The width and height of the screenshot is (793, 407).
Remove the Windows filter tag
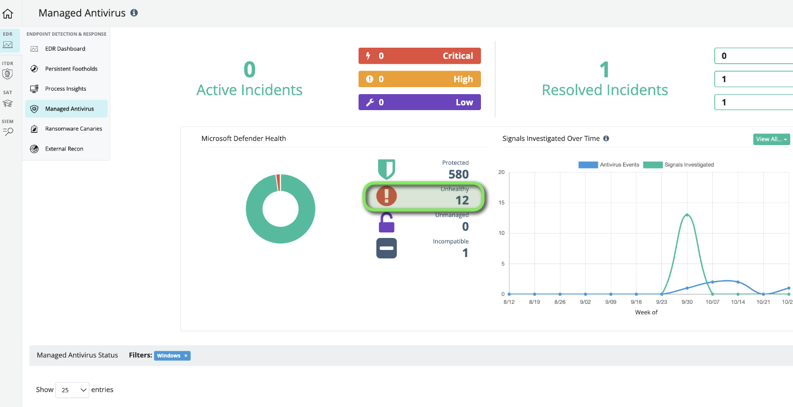pyautogui.click(x=186, y=356)
